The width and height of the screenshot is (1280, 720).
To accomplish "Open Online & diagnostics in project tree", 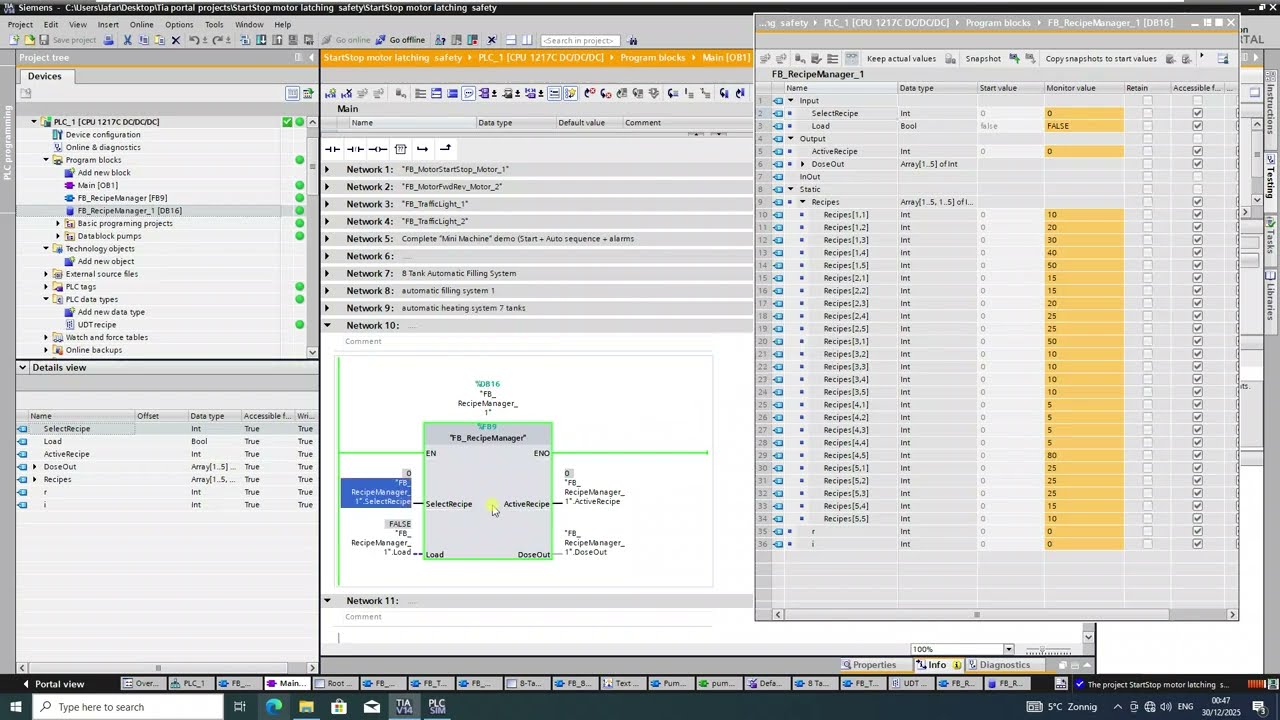I will click(103, 147).
